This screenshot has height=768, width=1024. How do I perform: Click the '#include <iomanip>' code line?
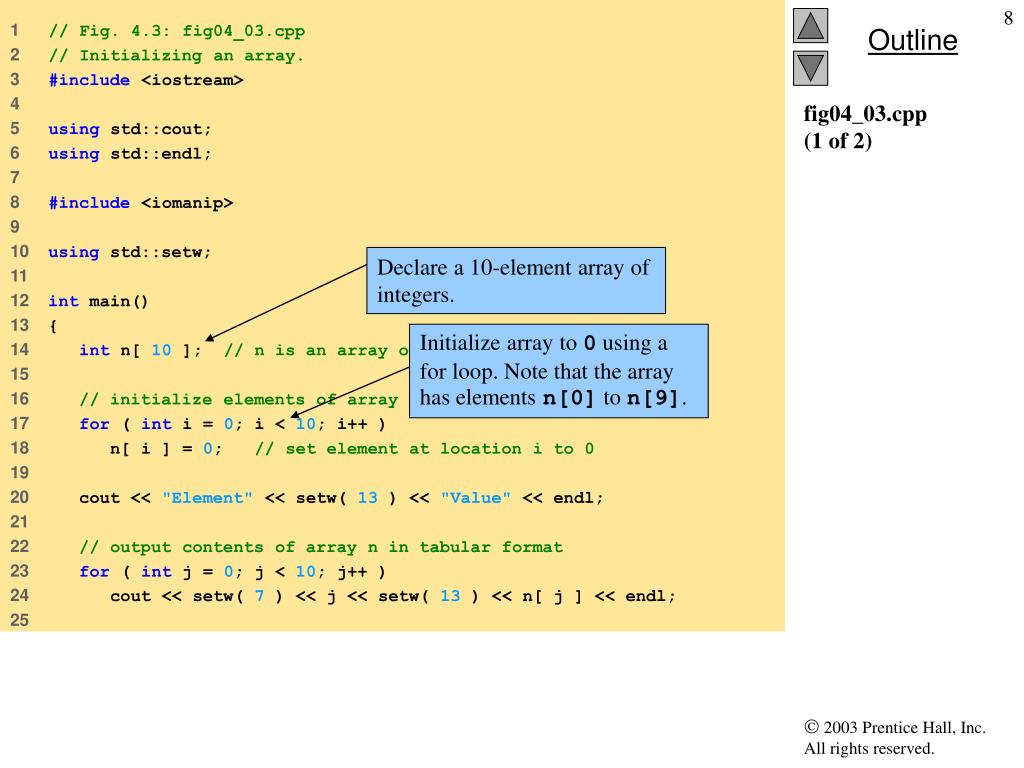(x=140, y=203)
